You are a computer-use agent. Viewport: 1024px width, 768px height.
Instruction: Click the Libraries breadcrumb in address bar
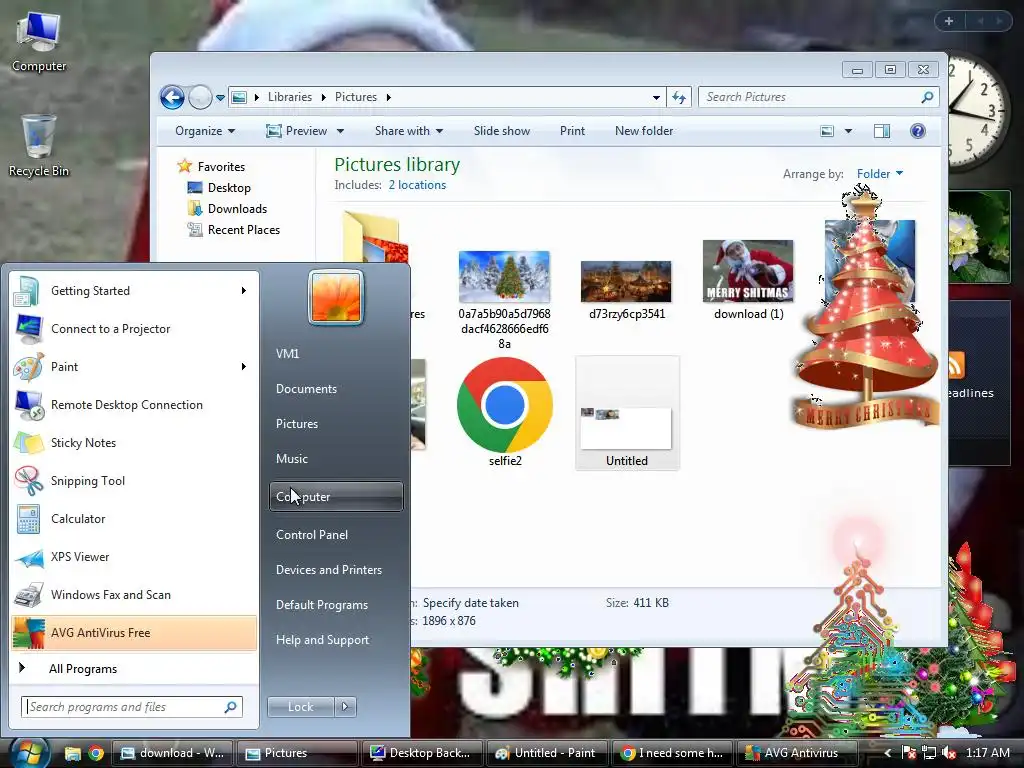pyautogui.click(x=289, y=97)
